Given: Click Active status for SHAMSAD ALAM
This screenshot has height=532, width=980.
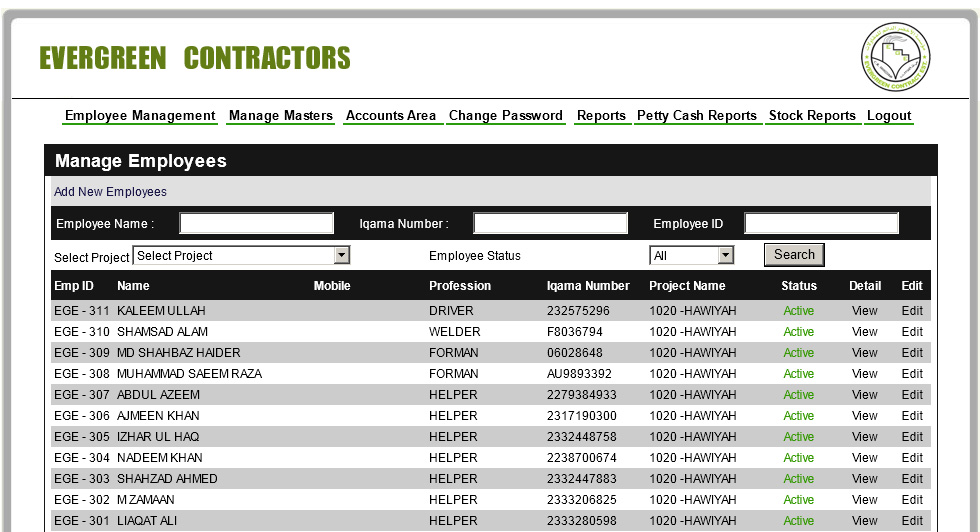Looking at the screenshot, I should pyautogui.click(x=799, y=332).
